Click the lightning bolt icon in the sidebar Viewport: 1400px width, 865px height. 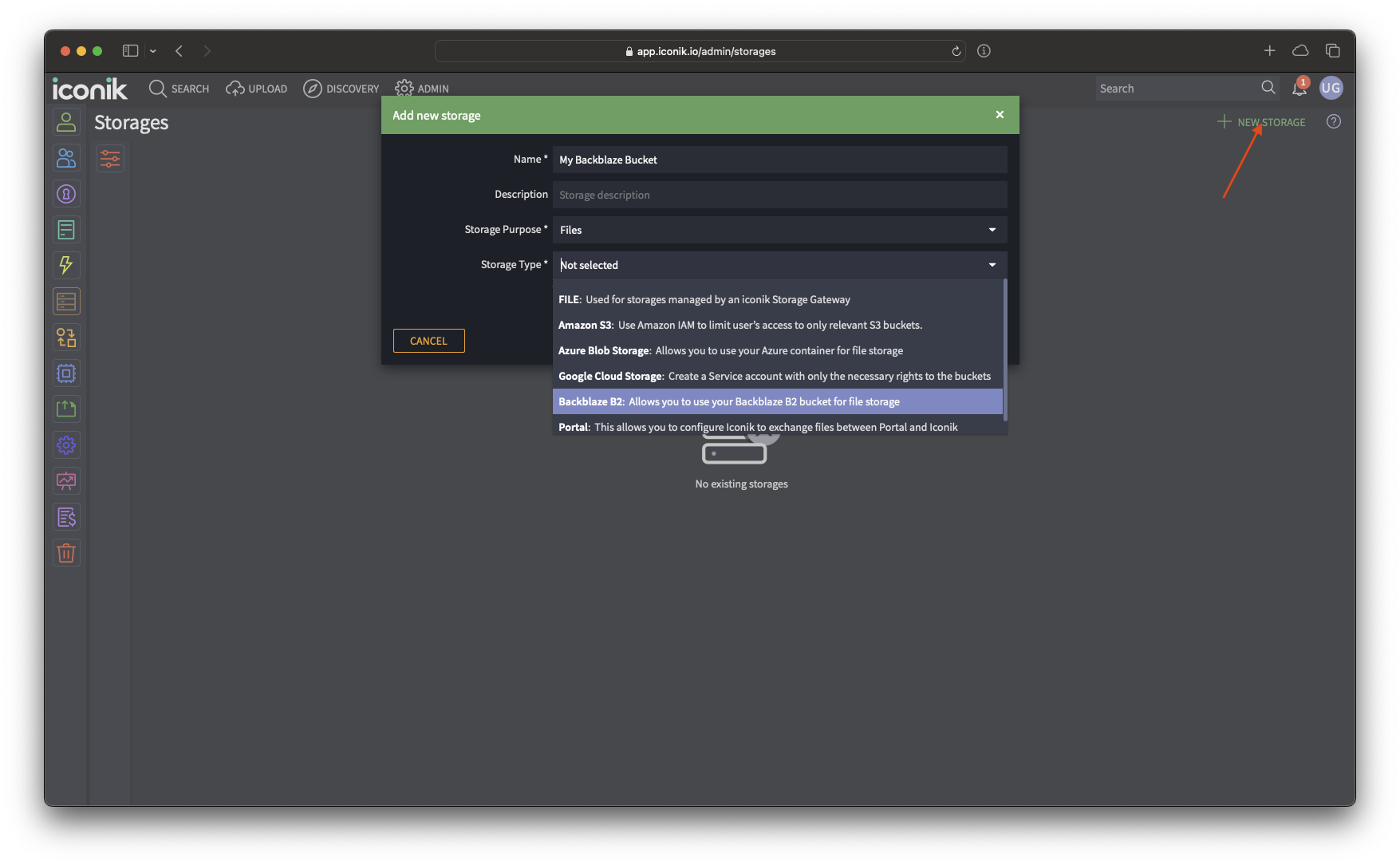pyautogui.click(x=66, y=266)
